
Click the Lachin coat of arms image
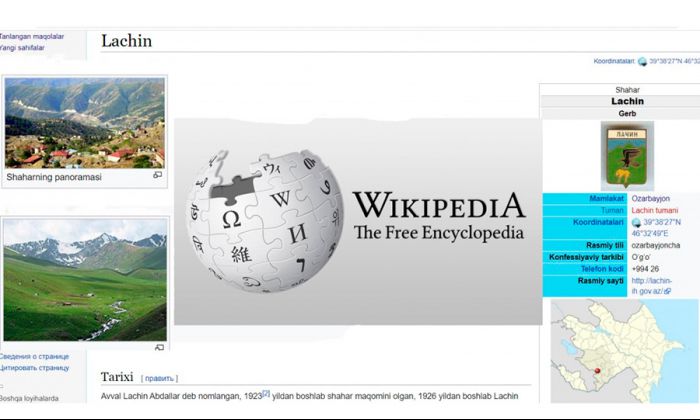point(627,156)
